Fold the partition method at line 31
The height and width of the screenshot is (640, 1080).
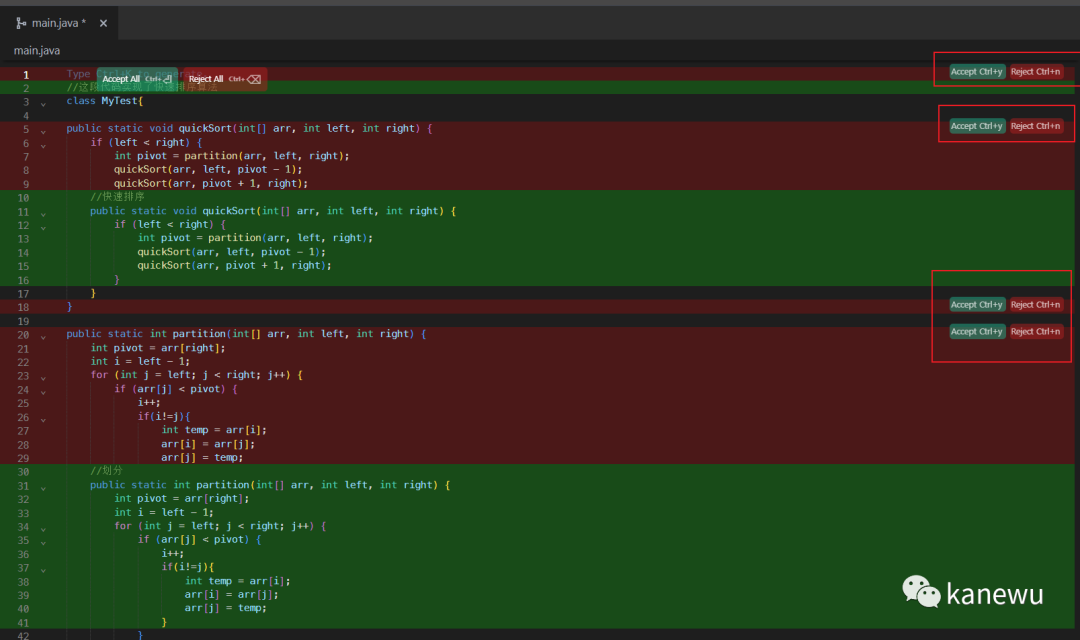point(43,487)
